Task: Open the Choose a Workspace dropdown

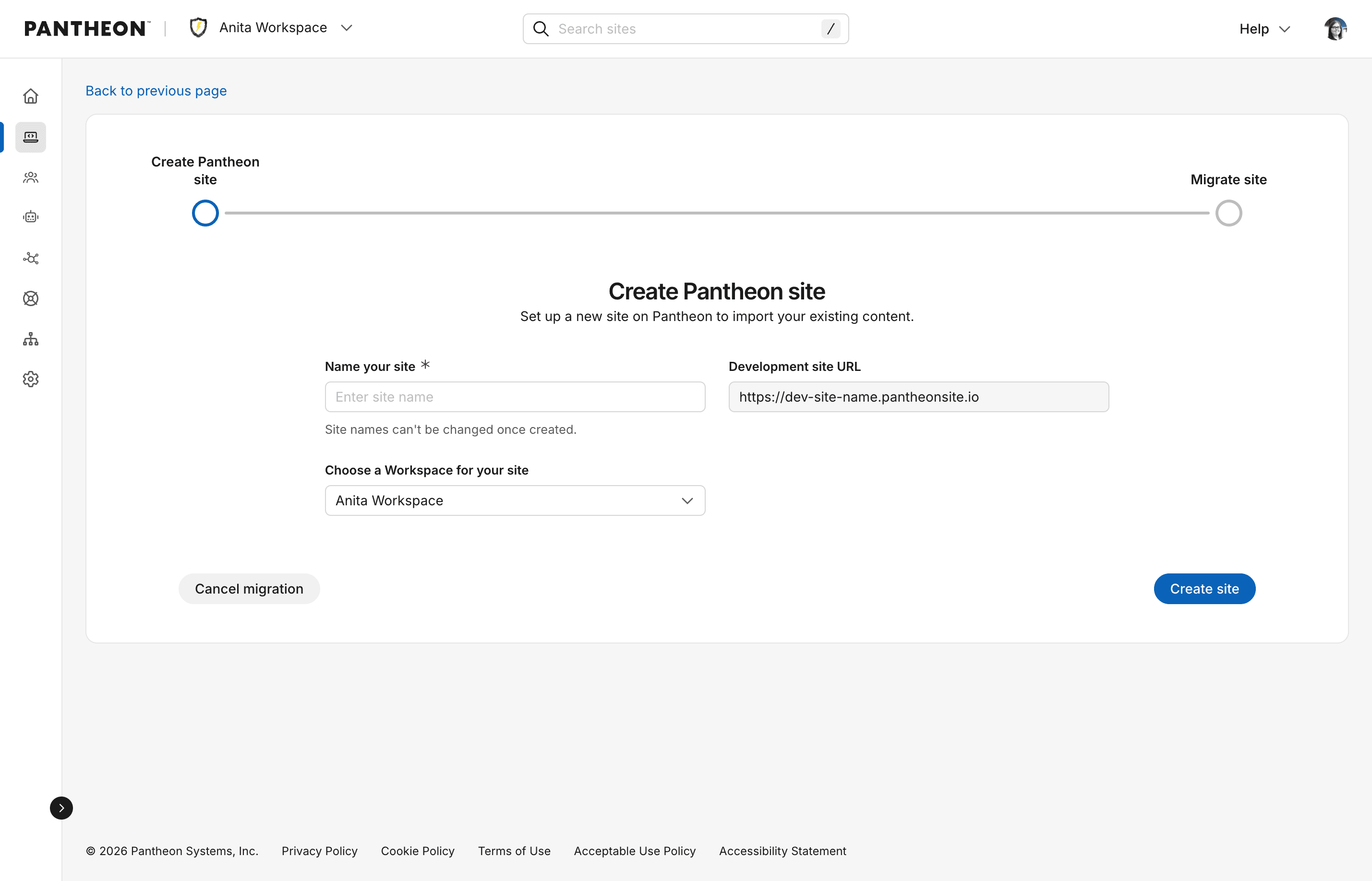Action: coord(515,500)
